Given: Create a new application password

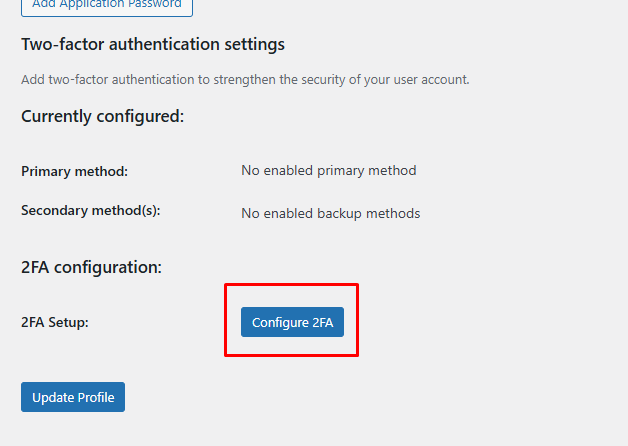Looking at the screenshot, I should [106, 5].
